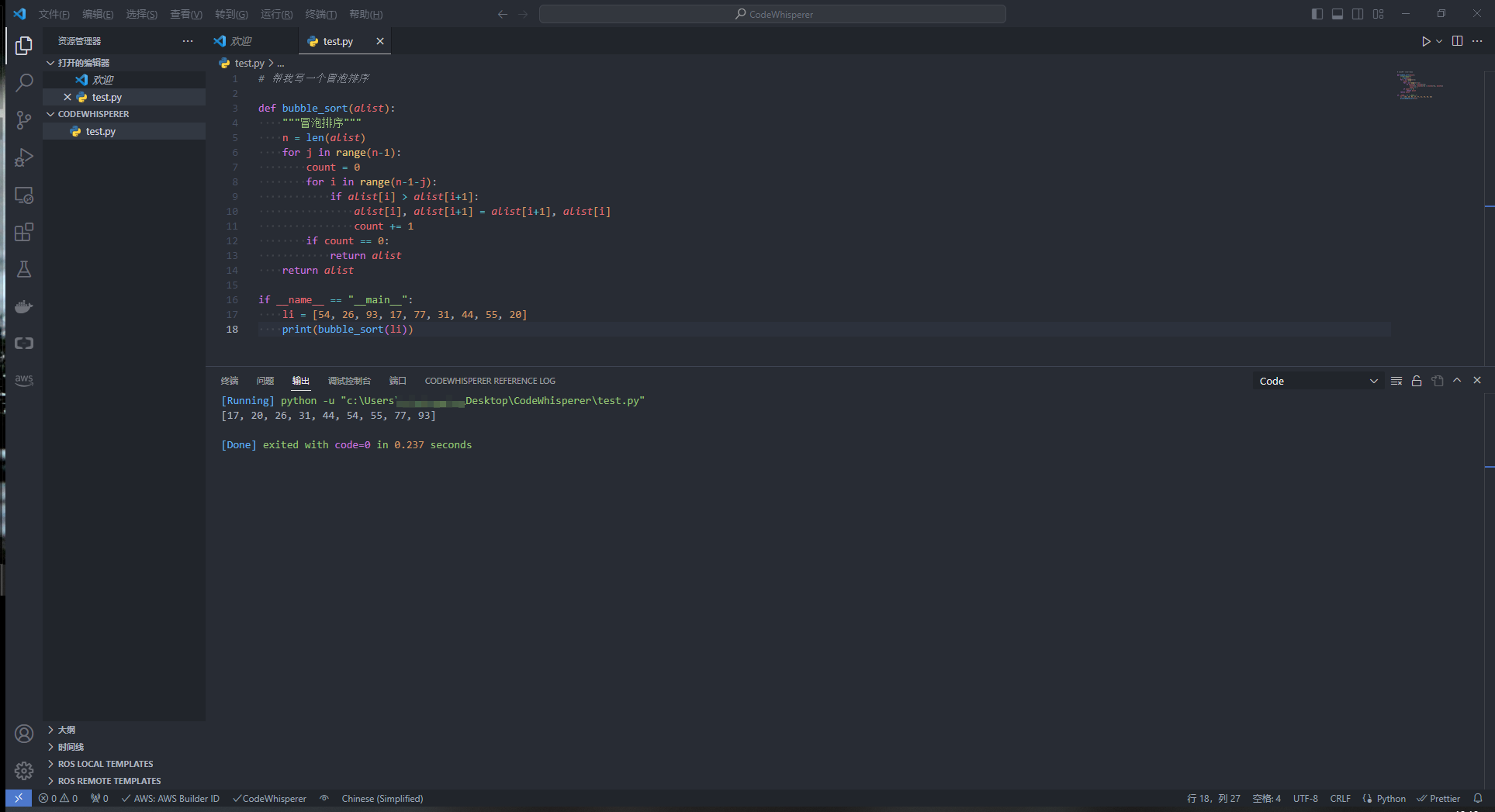Open the output channel Code dropdown
This screenshot has height=812, width=1495.
click(x=1317, y=381)
